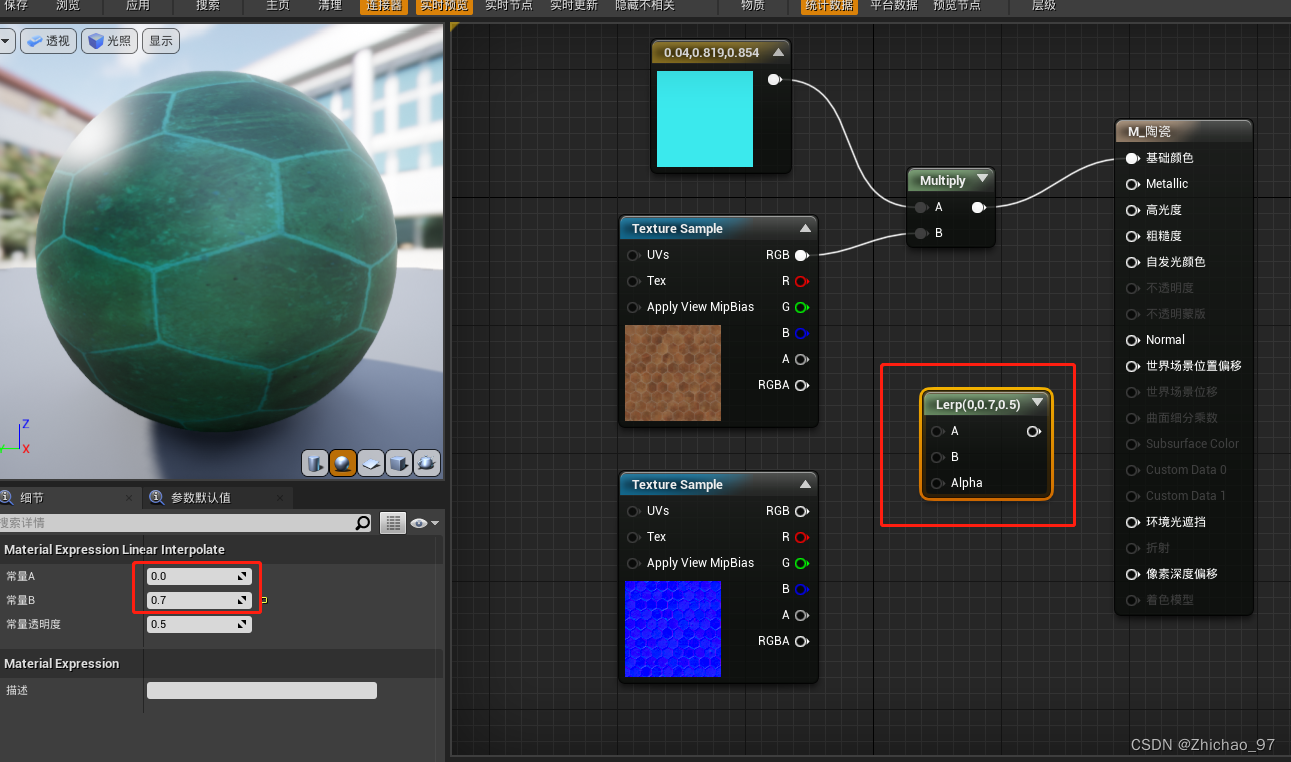Click the 应用 (Apply) toolbar icon
The image size is (1291, 762).
pos(139,7)
